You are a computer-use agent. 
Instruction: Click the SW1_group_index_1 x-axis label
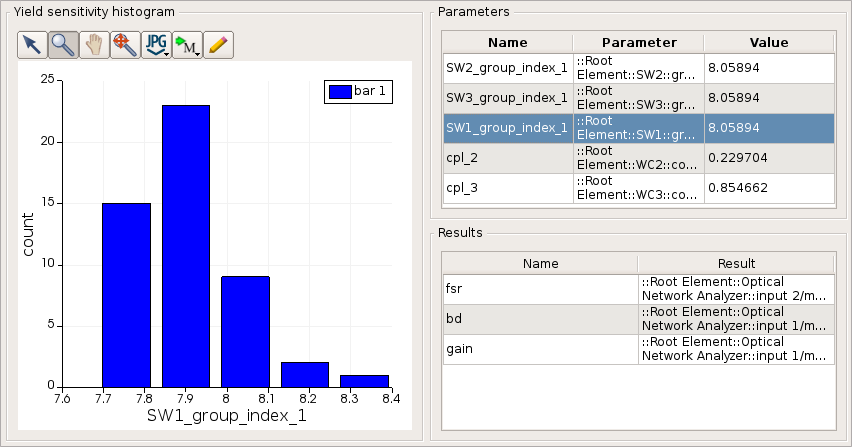(227, 416)
